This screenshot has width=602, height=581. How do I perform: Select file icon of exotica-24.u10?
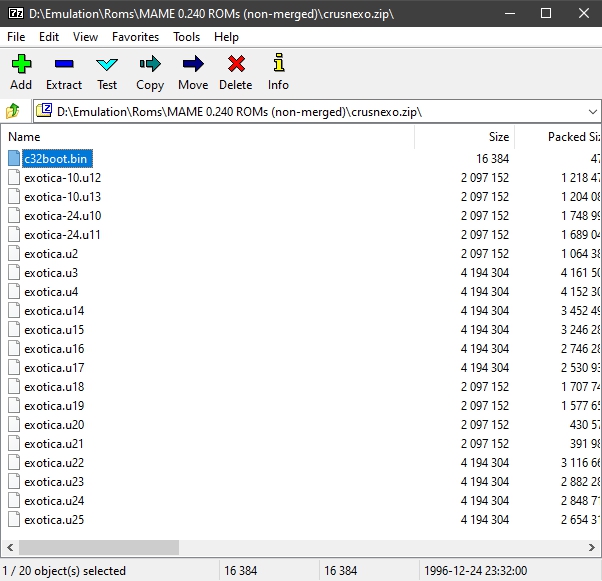[14, 215]
